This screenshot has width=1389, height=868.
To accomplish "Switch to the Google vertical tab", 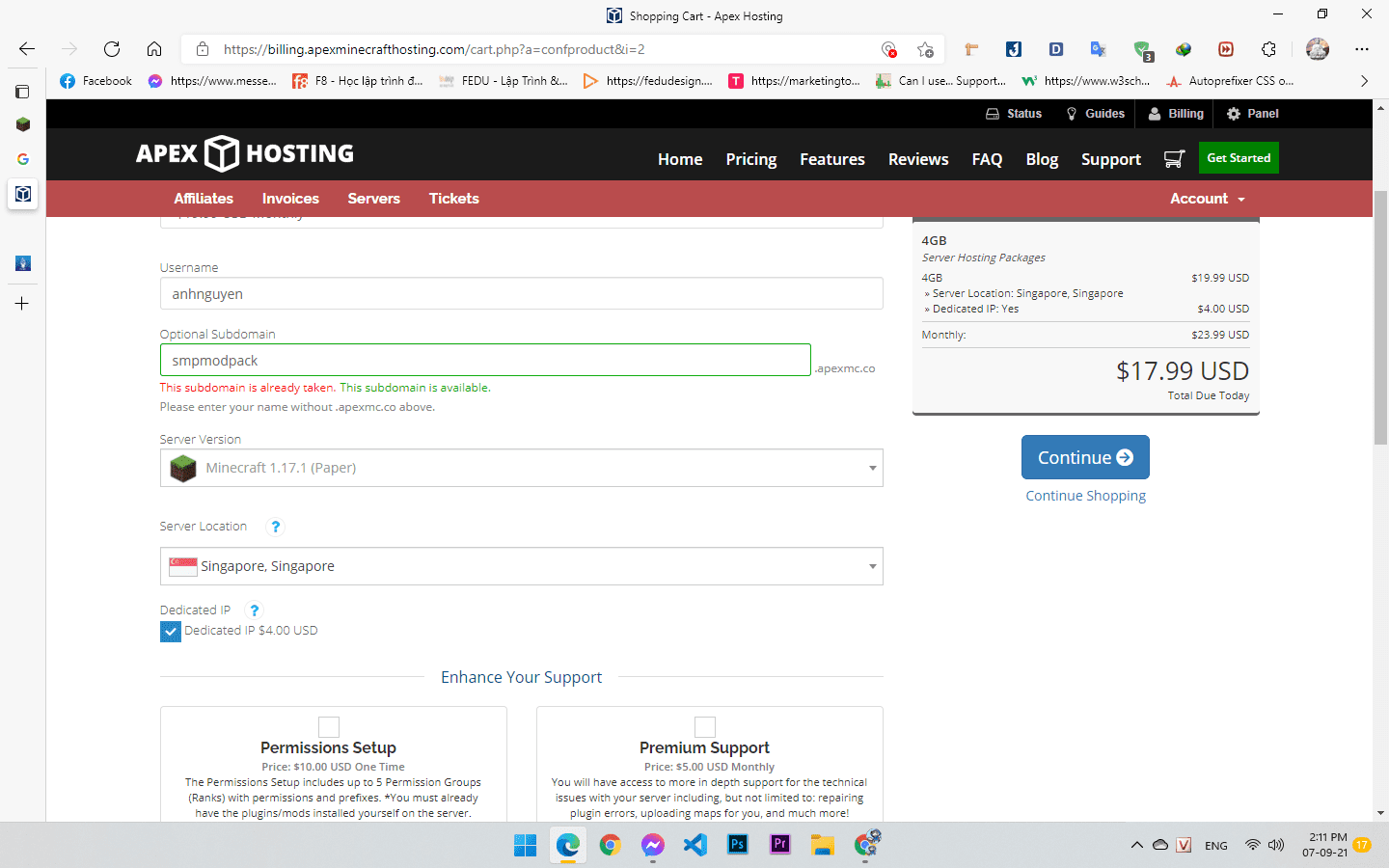I will 23,159.
